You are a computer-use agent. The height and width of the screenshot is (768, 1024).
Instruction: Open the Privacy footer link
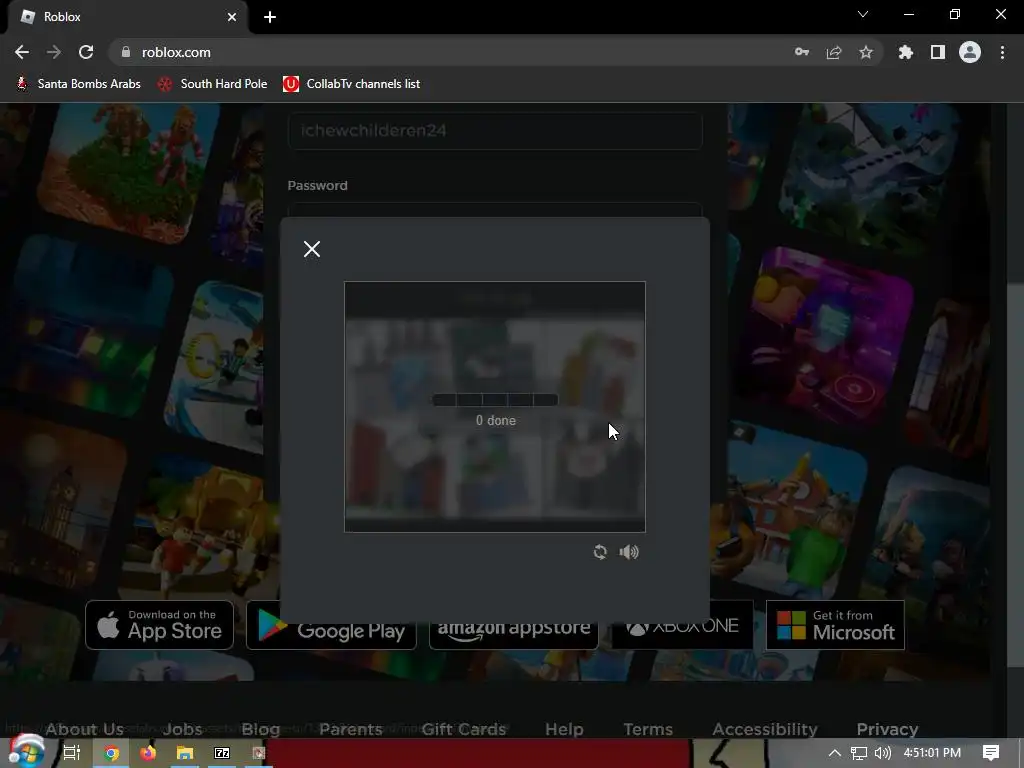pyautogui.click(x=888, y=729)
